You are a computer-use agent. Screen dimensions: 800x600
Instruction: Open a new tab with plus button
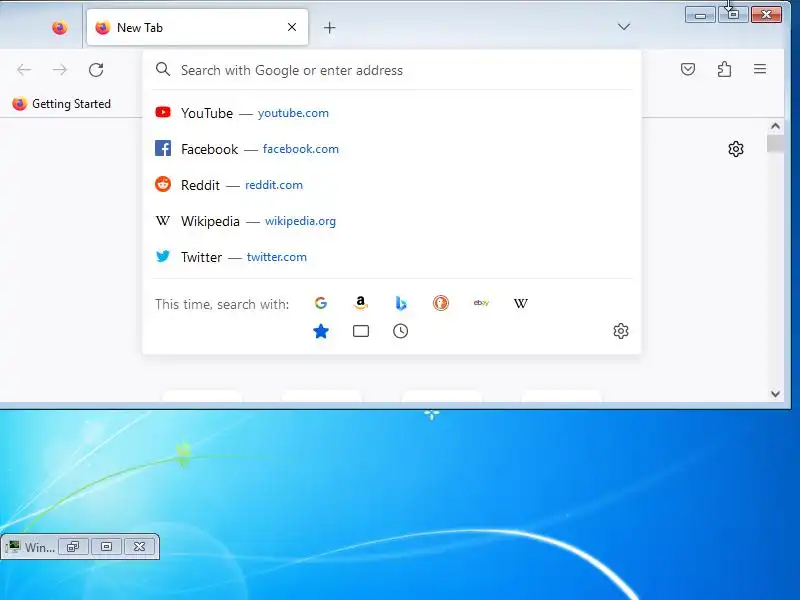pos(330,28)
